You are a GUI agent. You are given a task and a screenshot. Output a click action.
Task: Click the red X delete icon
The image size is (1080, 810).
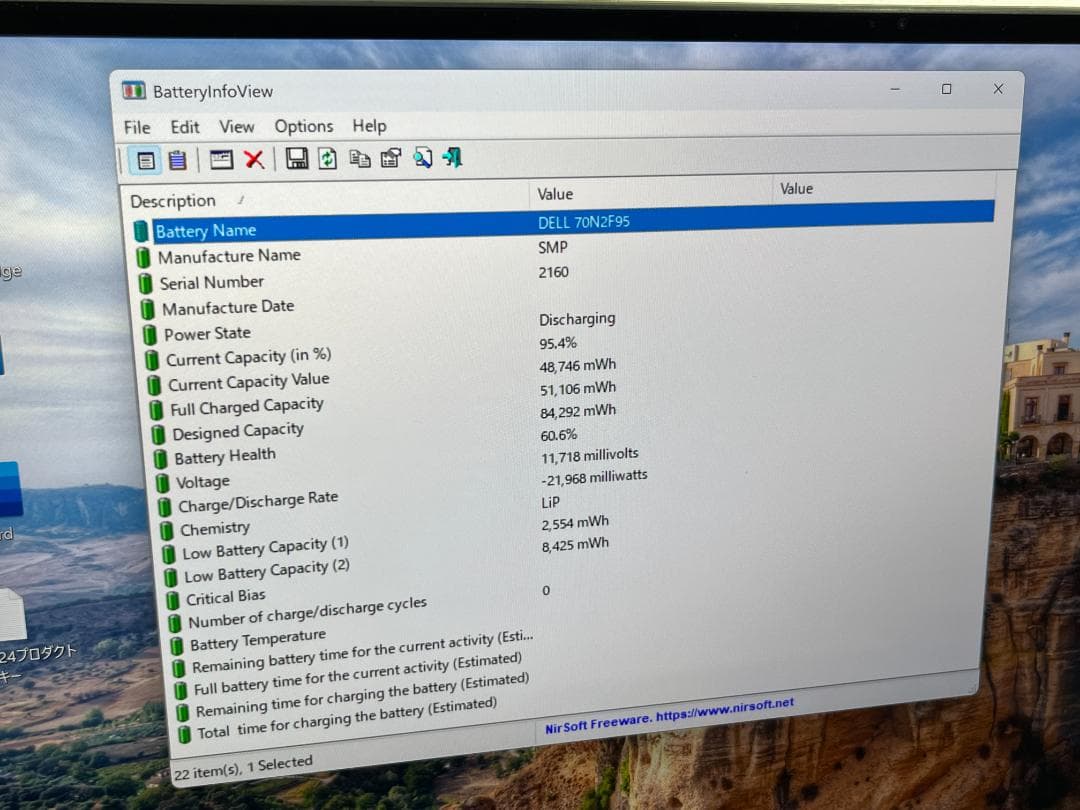254,159
